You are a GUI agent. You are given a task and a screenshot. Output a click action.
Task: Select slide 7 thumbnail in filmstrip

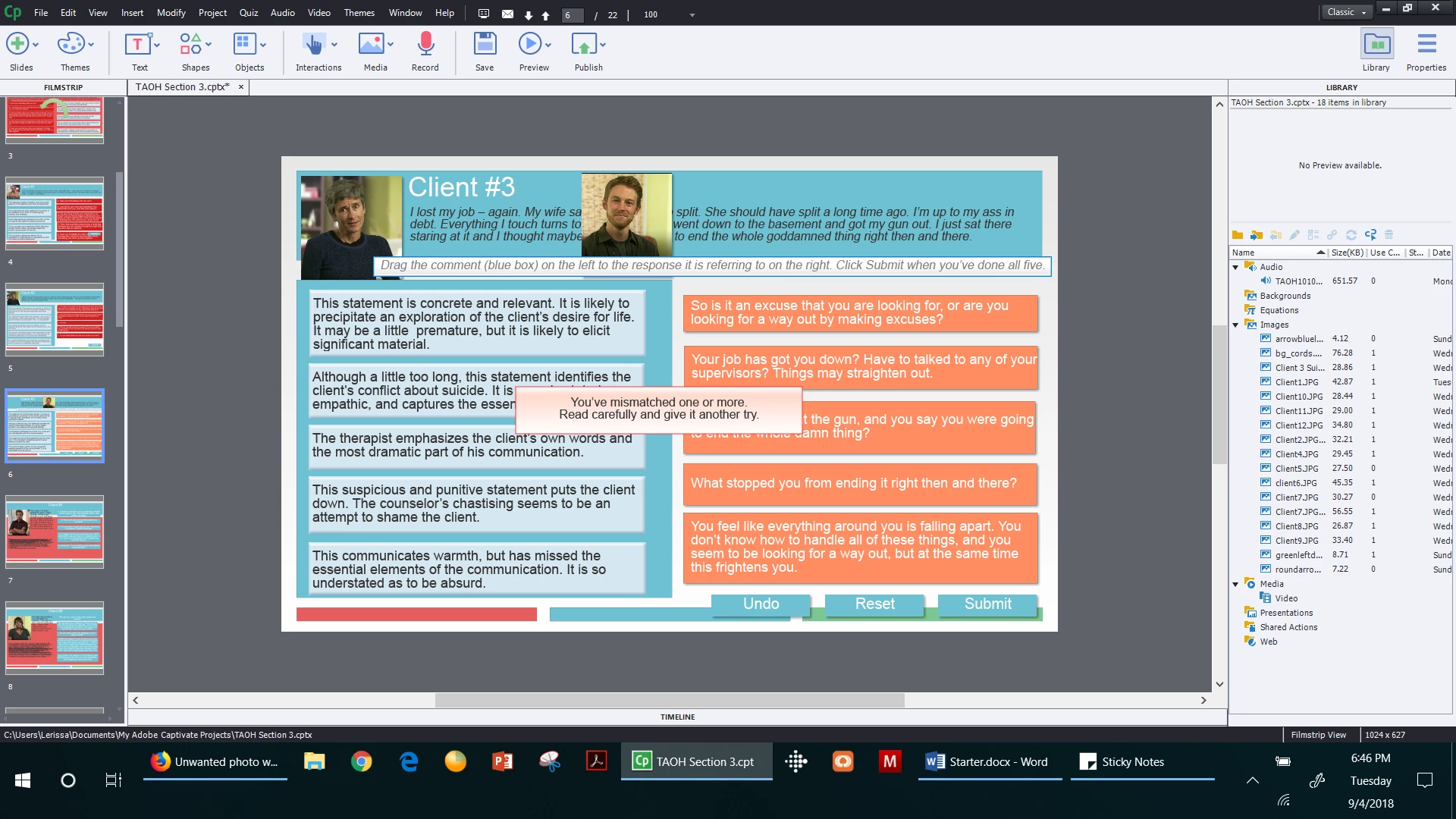click(x=55, y=532)
